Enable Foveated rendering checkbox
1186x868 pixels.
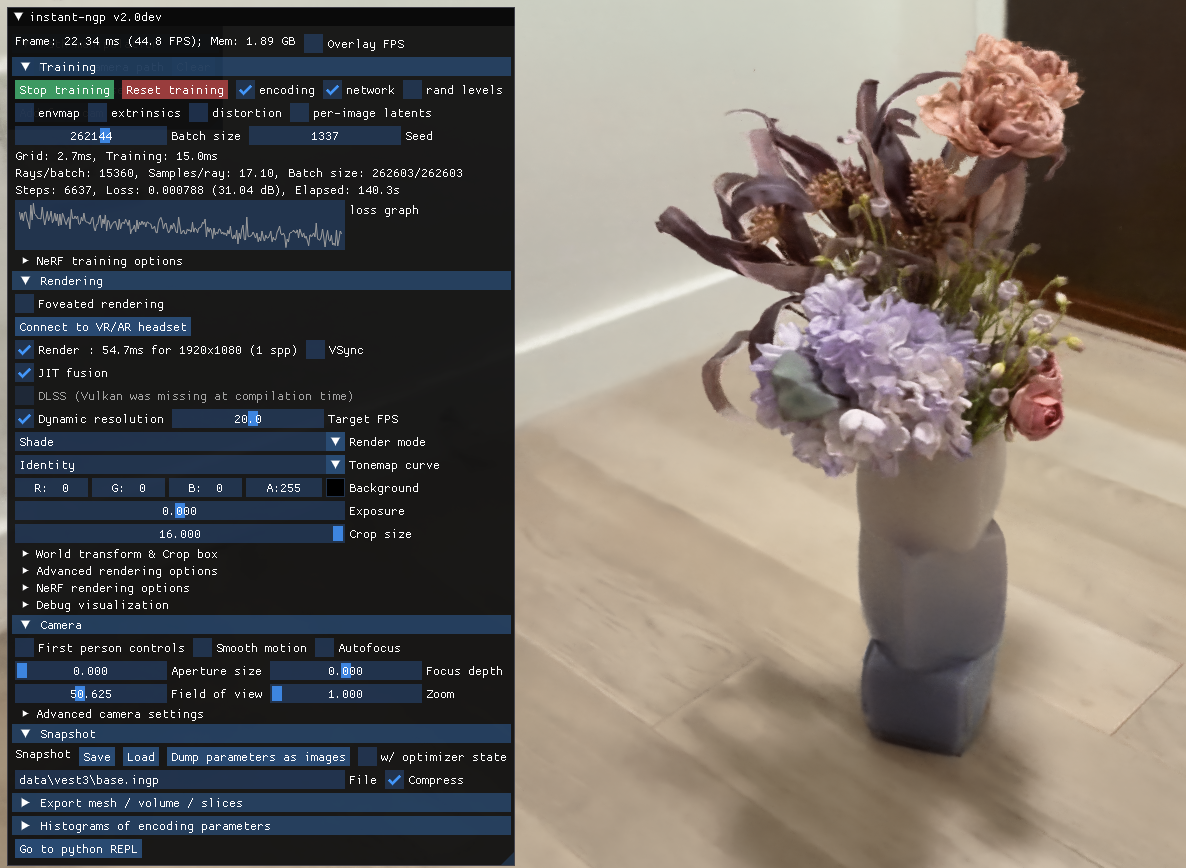coord(24,304)
